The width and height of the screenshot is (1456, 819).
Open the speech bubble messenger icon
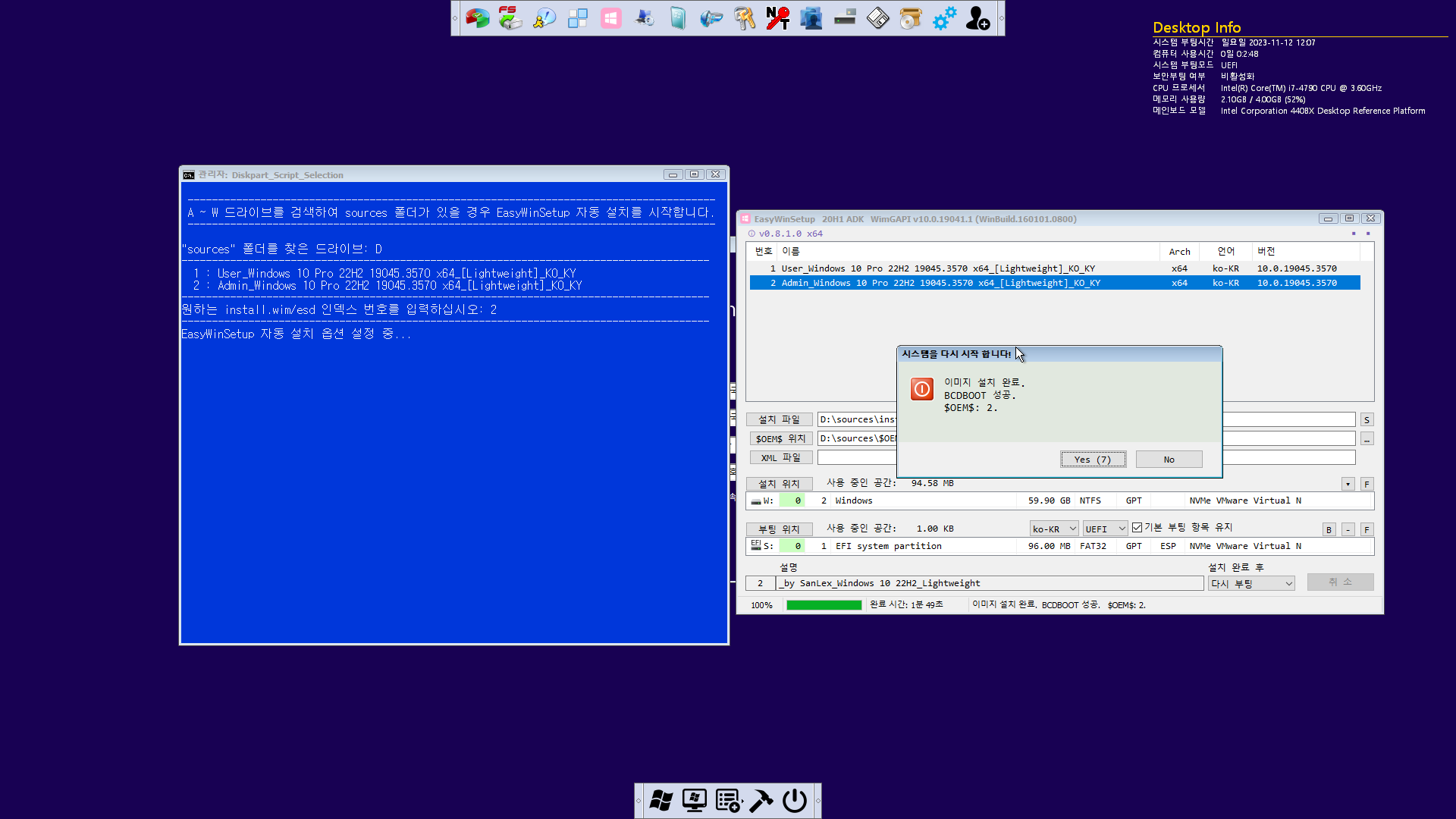[x=544, y=17]
